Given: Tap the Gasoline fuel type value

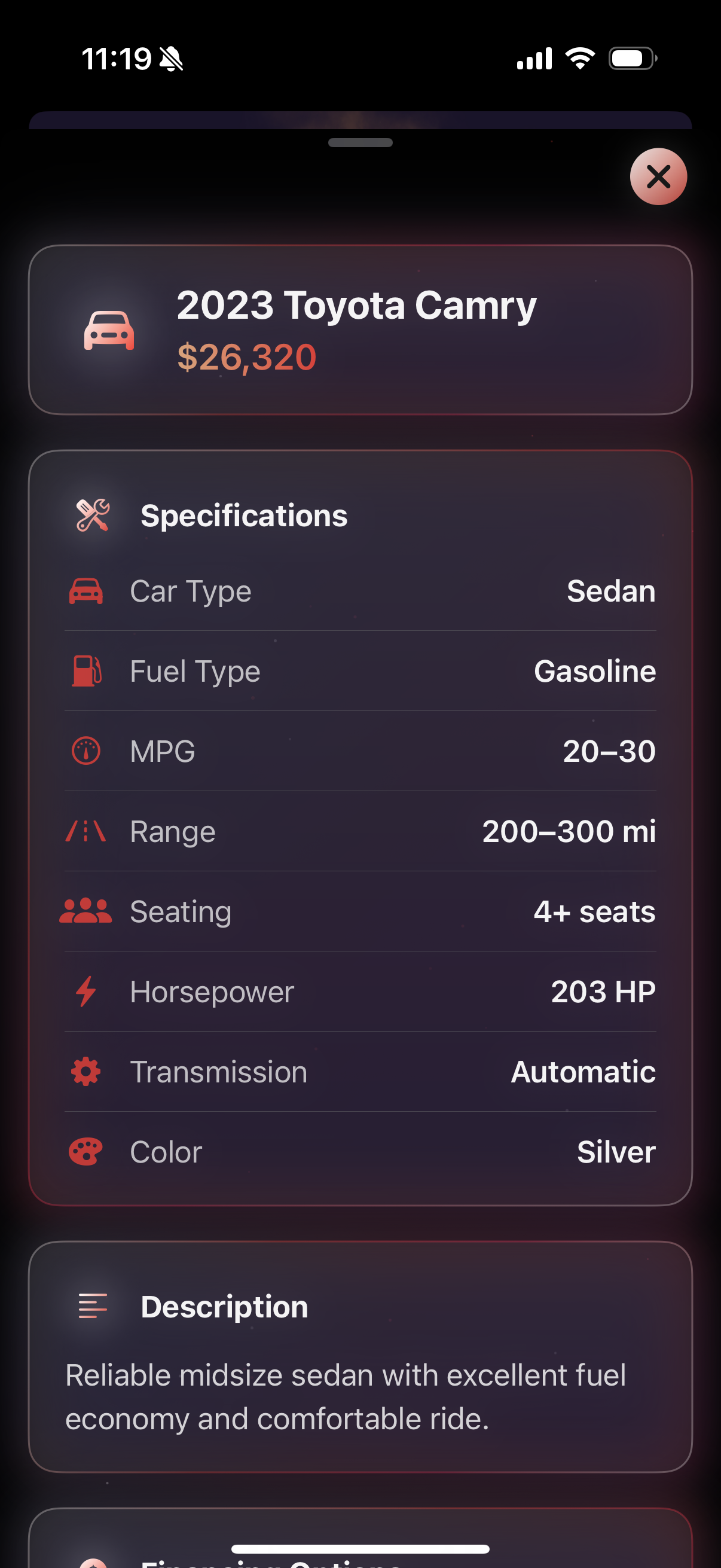Looking at the screenshot, I should coord(594,671).
